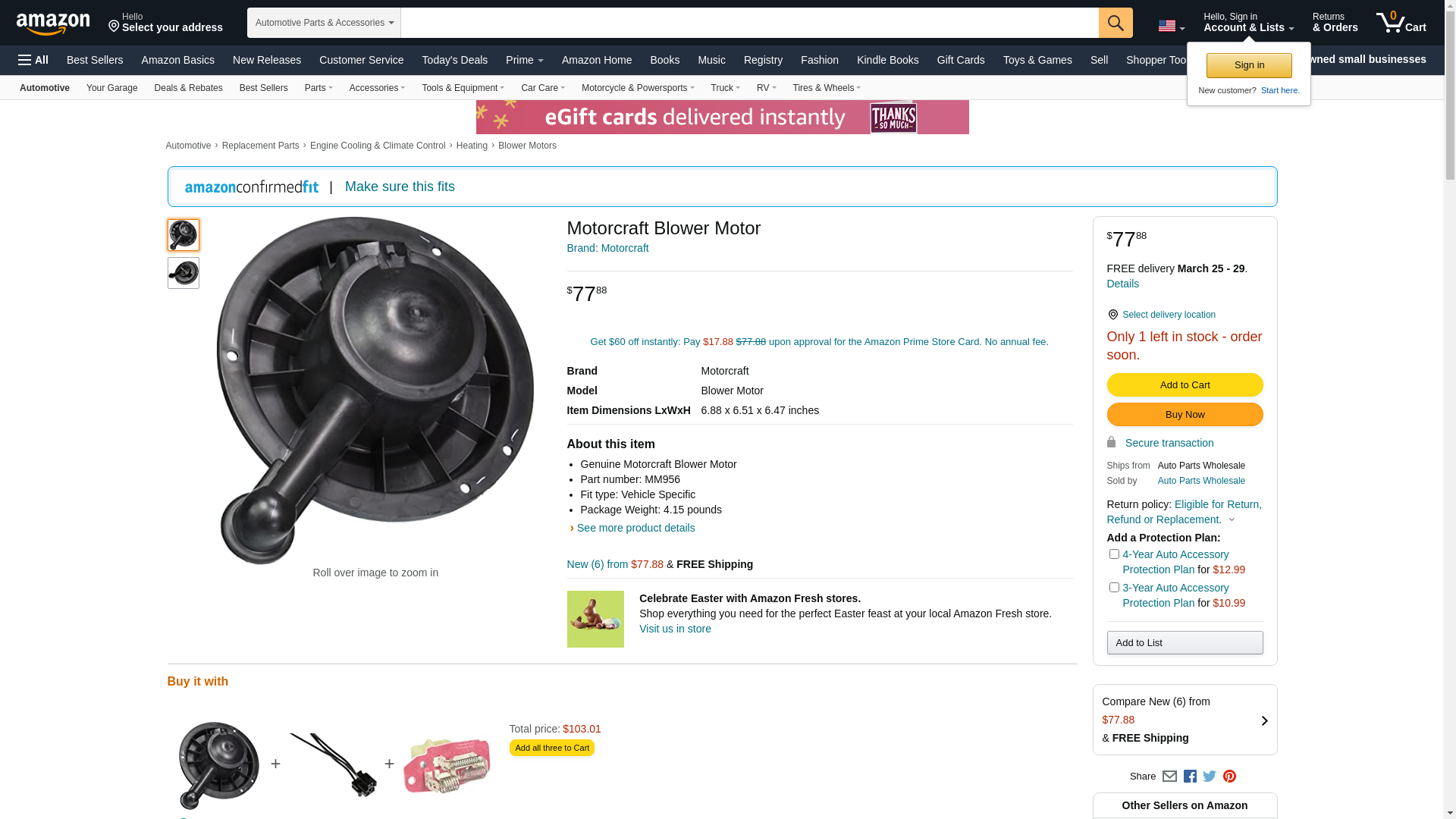Image resolution: width=1456 pixels, height=819 pixels.
Task: Open the shopping cart icon
Action: [1401, 23]
